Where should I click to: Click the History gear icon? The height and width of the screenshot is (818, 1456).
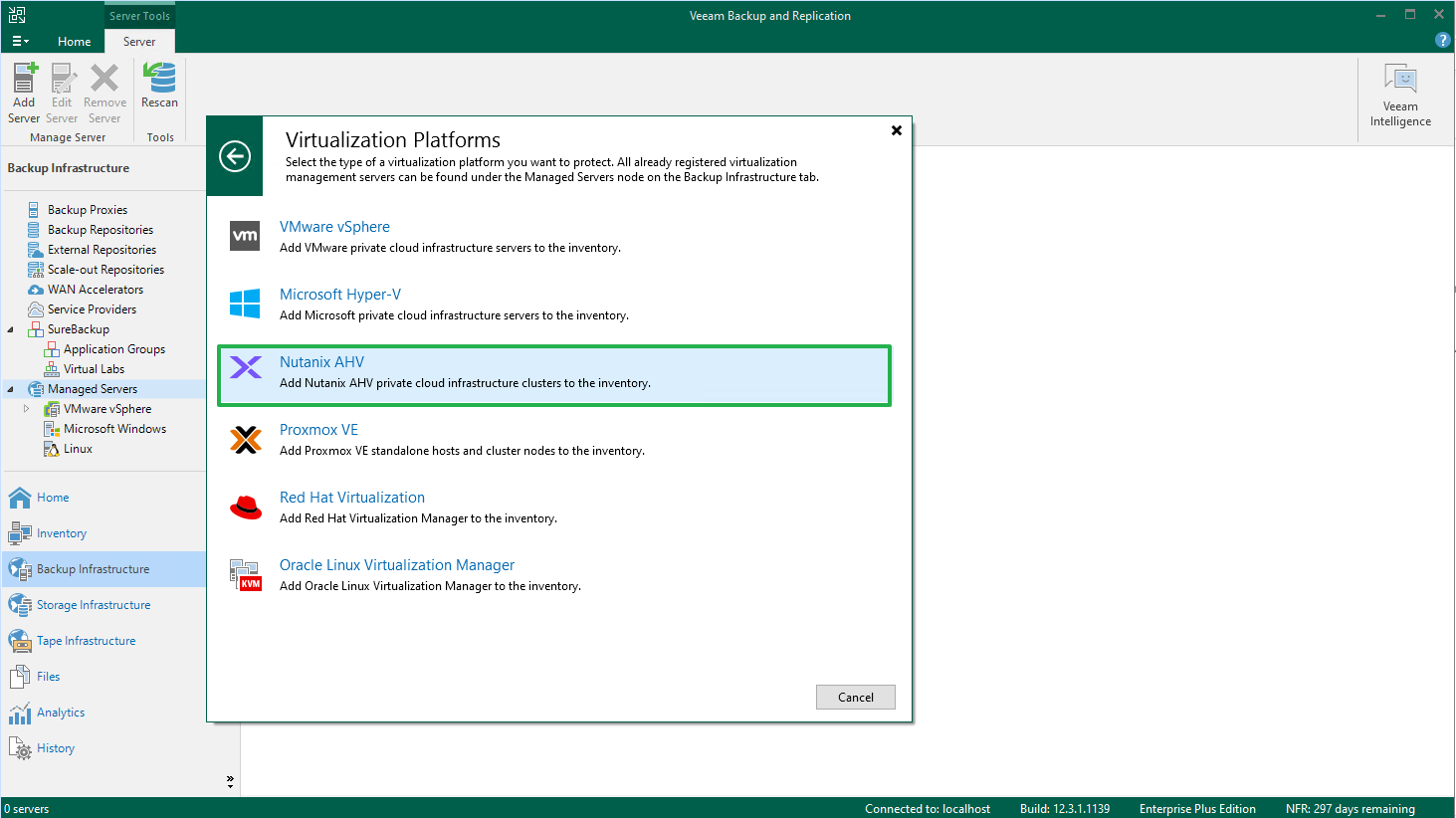(x=20, y=748)
